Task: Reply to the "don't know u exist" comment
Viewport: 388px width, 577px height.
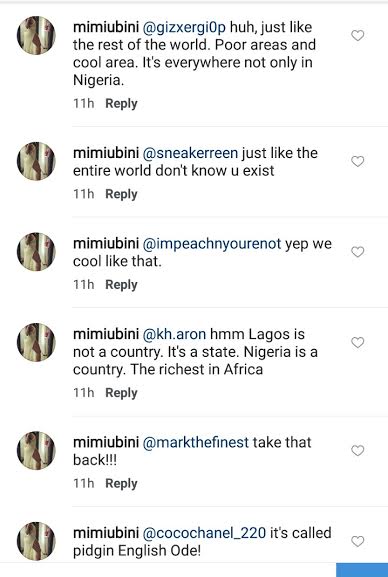Action: 121,194
